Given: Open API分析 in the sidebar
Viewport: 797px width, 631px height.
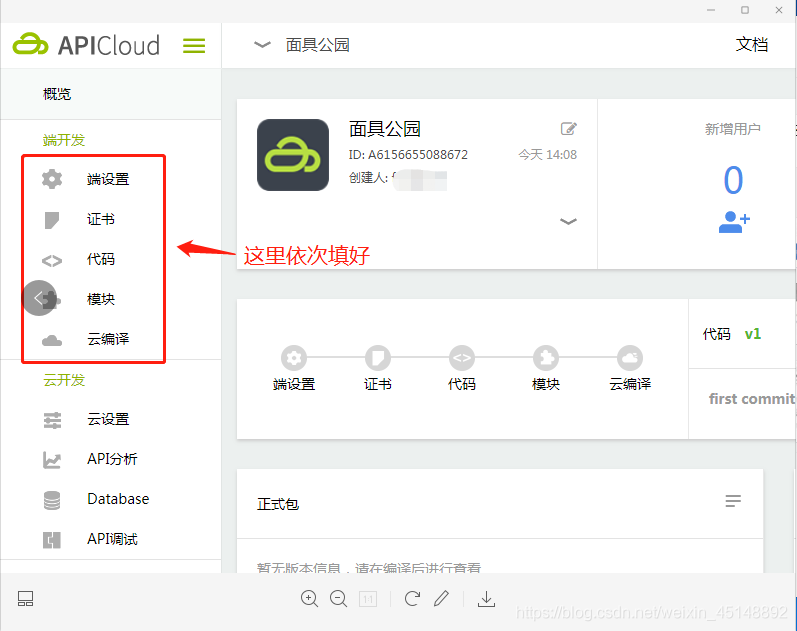Looking at the screenshot, I should (x=112, y=459).
